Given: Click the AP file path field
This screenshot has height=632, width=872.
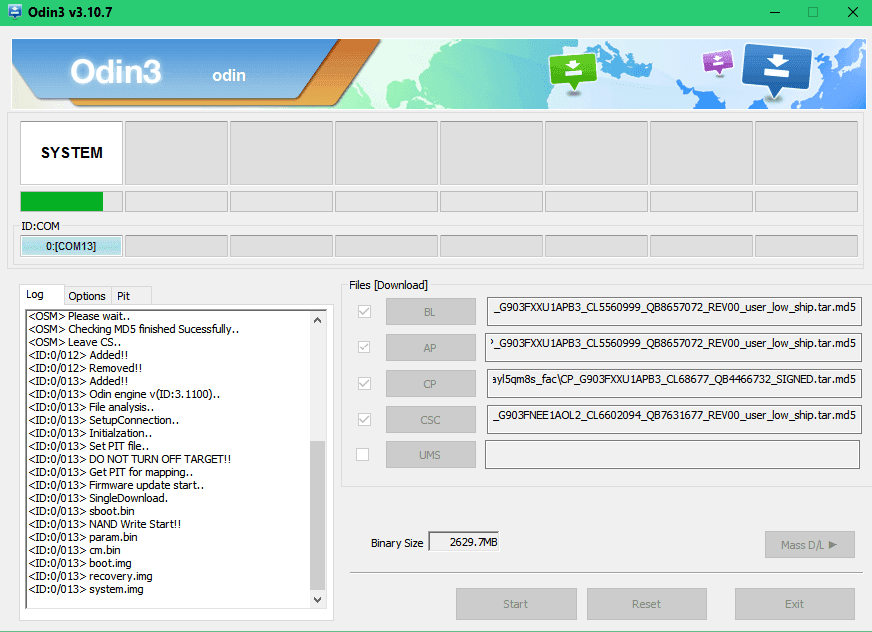Looking at the screenshot, I should click(x=674, y=347).
